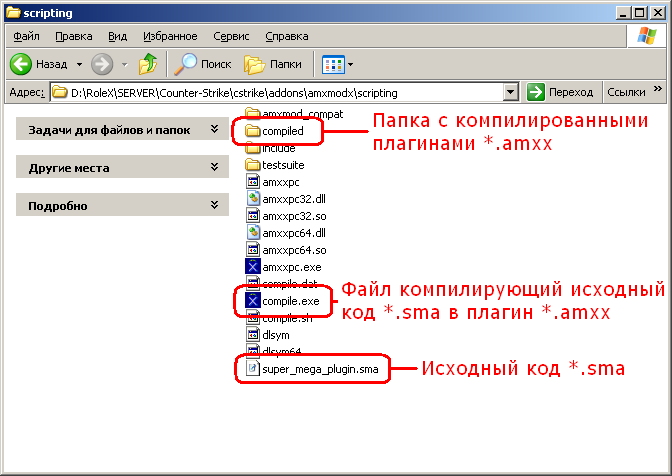The height and width of the screenshot is (476, 672).
Task: Go up one folder level icon
Action: point(148,64)
